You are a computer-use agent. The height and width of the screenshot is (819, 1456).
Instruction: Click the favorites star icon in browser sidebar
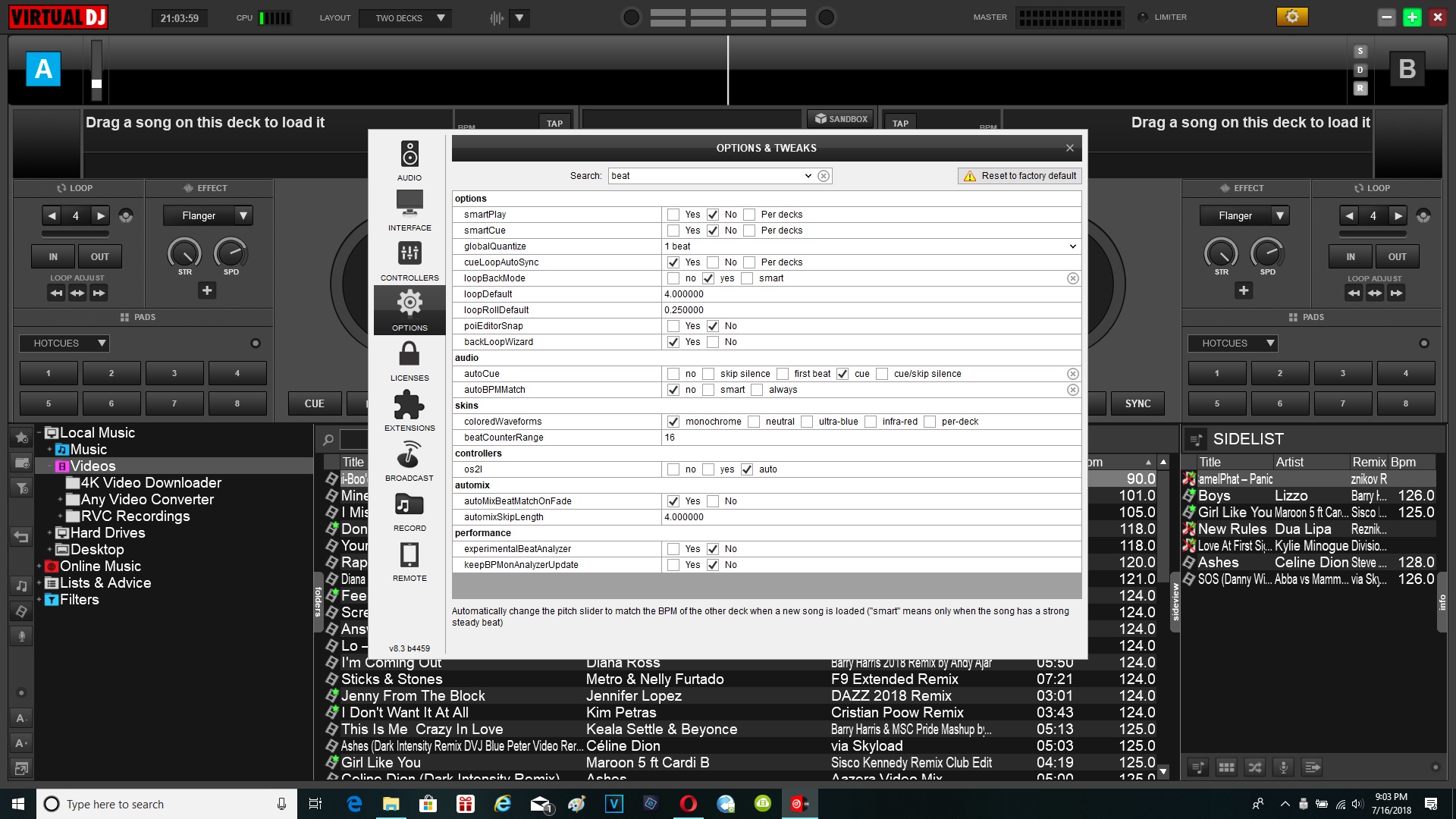(x=21, y=438)
